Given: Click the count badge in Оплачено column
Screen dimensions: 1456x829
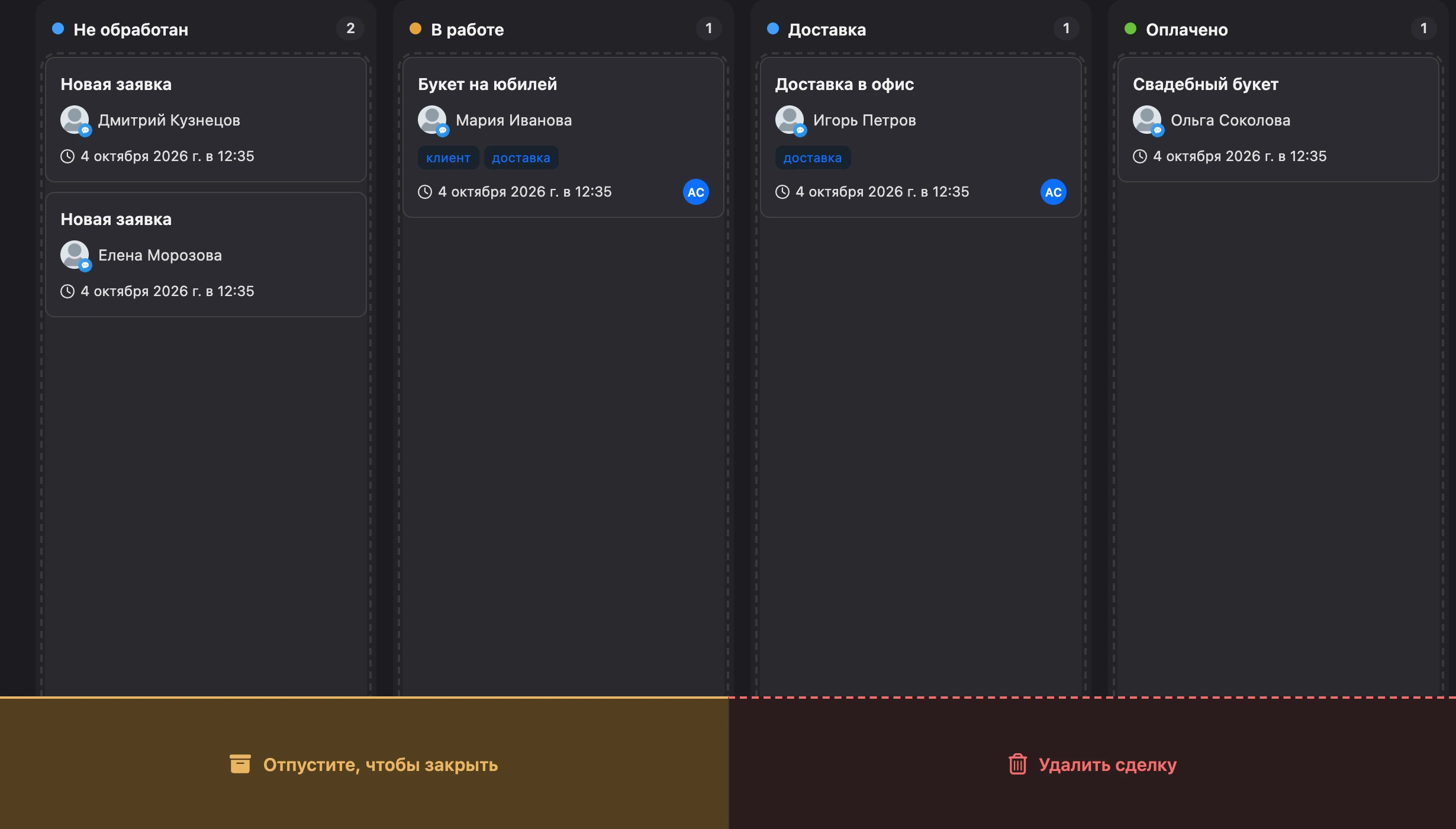Looking at the screenshot, I should pyautogui.click(x=1423, y=28).
